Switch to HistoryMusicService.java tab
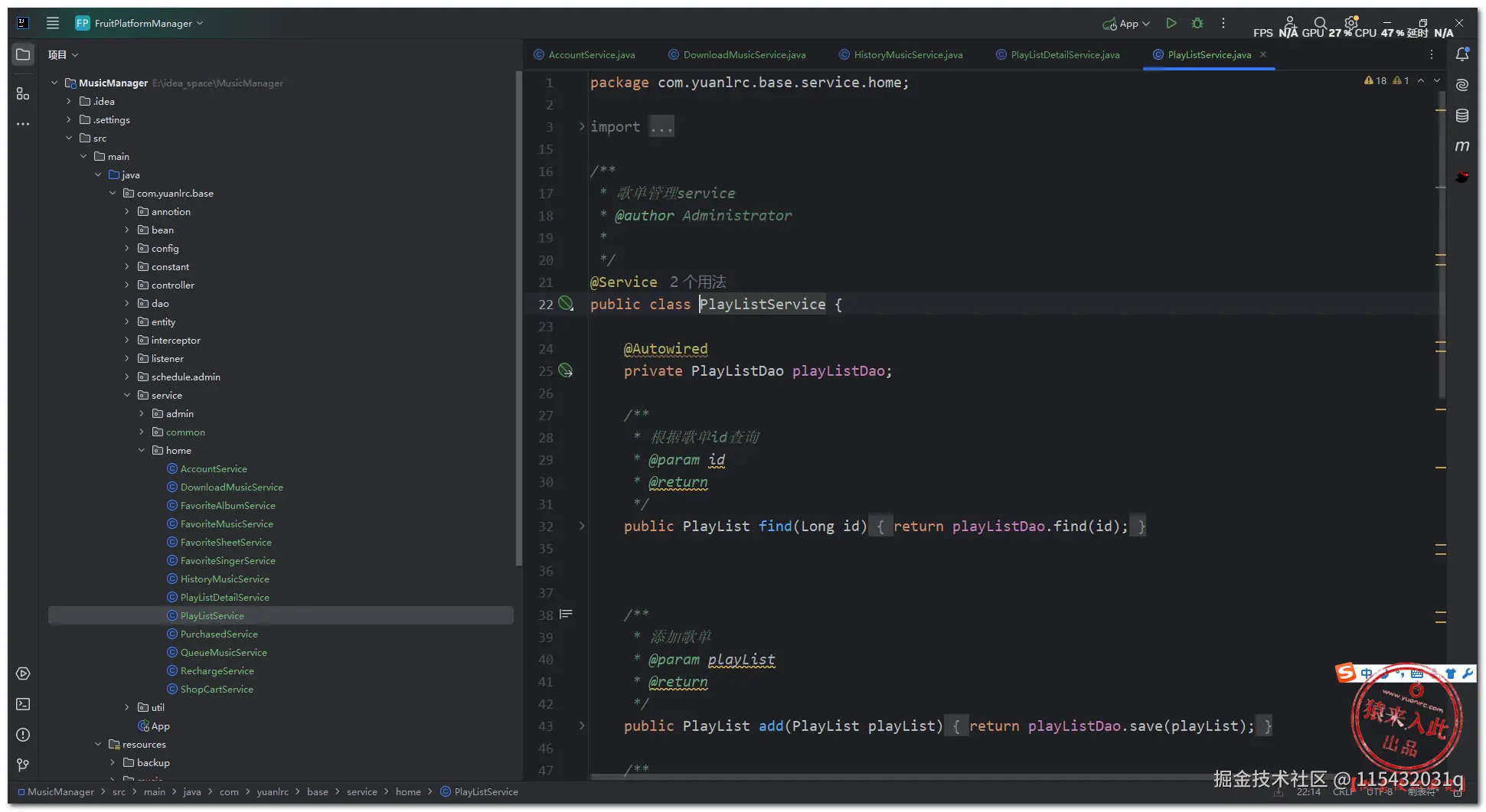The width and height of the screenshot is (1486, 812). [x=901, y=54]
